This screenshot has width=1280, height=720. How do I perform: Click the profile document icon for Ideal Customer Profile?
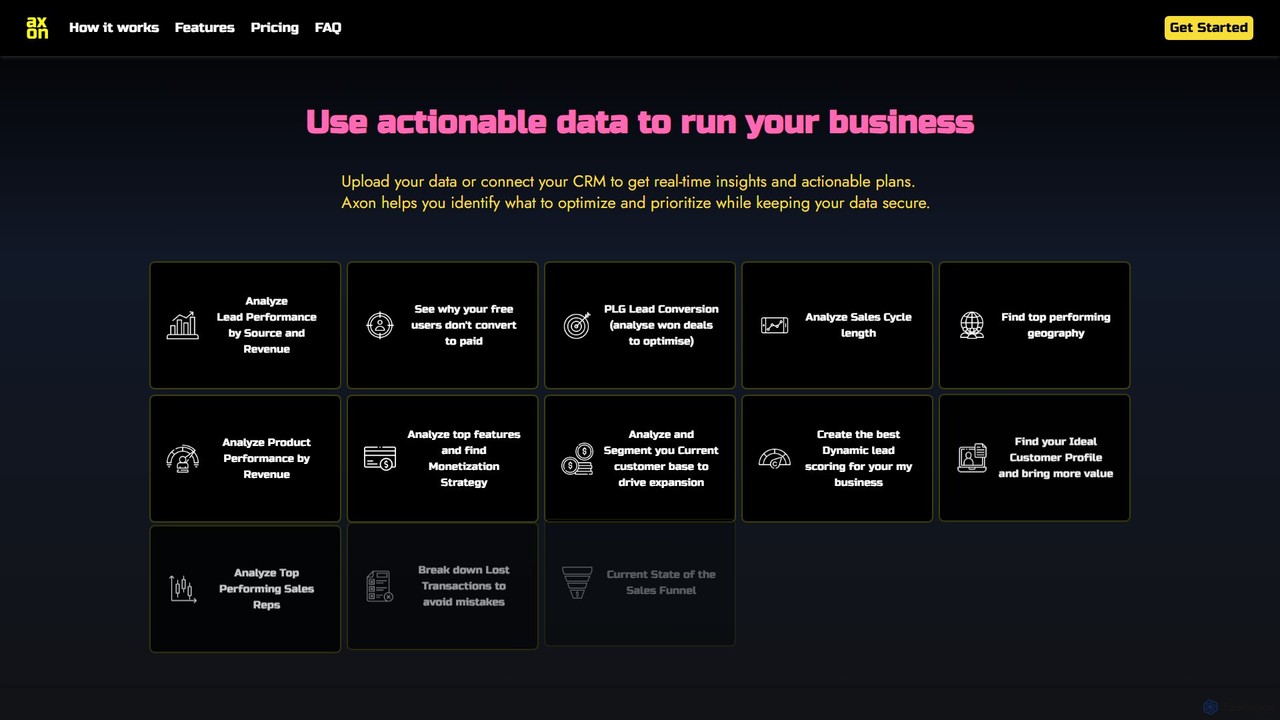click(972, 458)
